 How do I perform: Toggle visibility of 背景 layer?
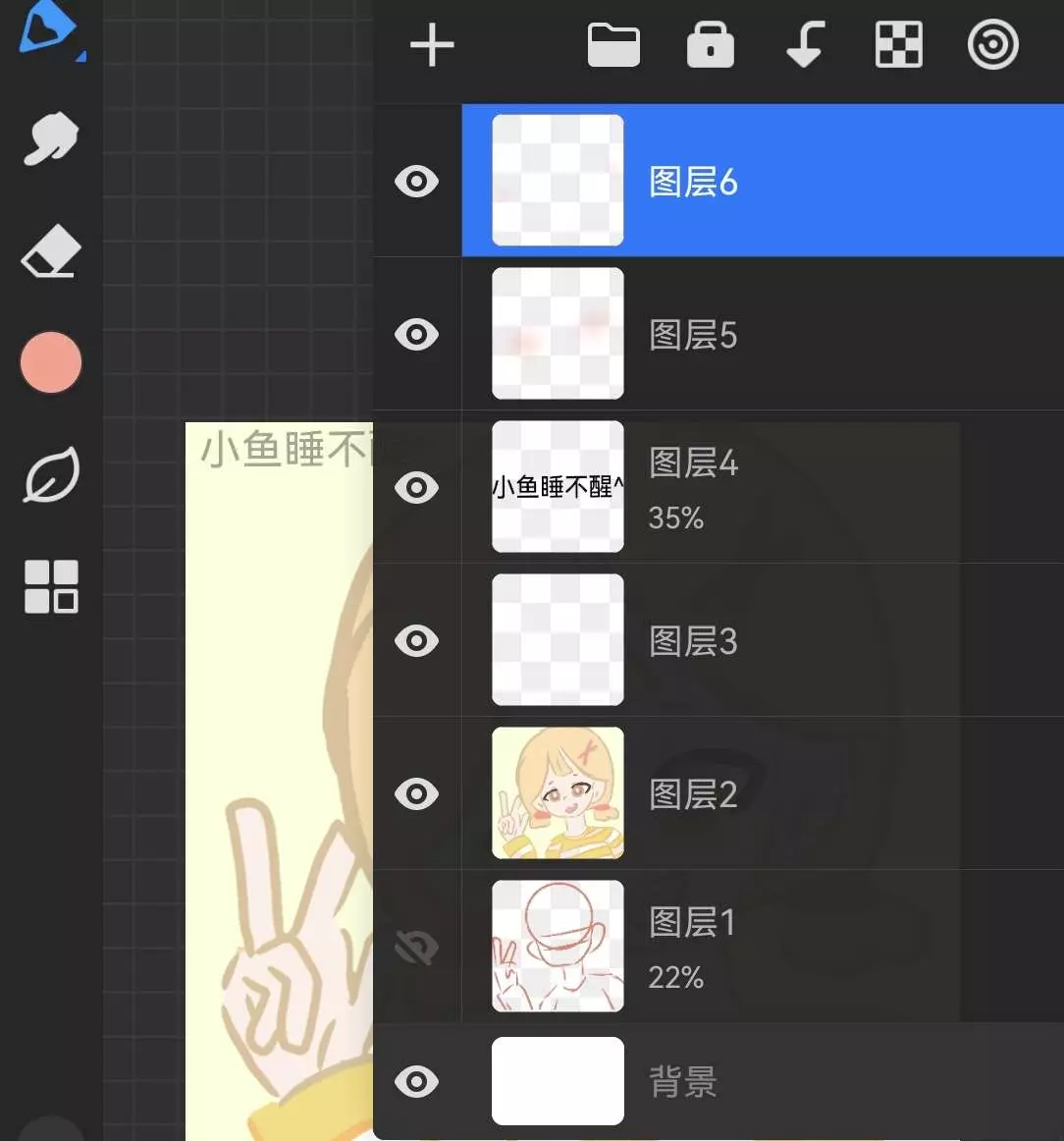pyautogui.click(x=416, y=1081)
